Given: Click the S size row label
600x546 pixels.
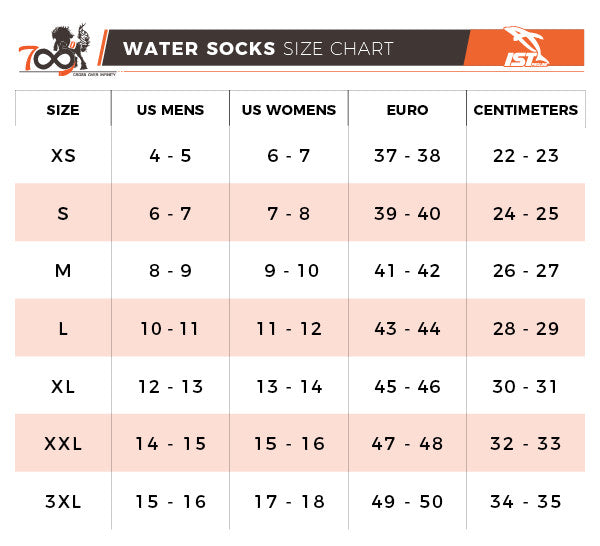Looking at the screenshot, I should tap(63, 214).
